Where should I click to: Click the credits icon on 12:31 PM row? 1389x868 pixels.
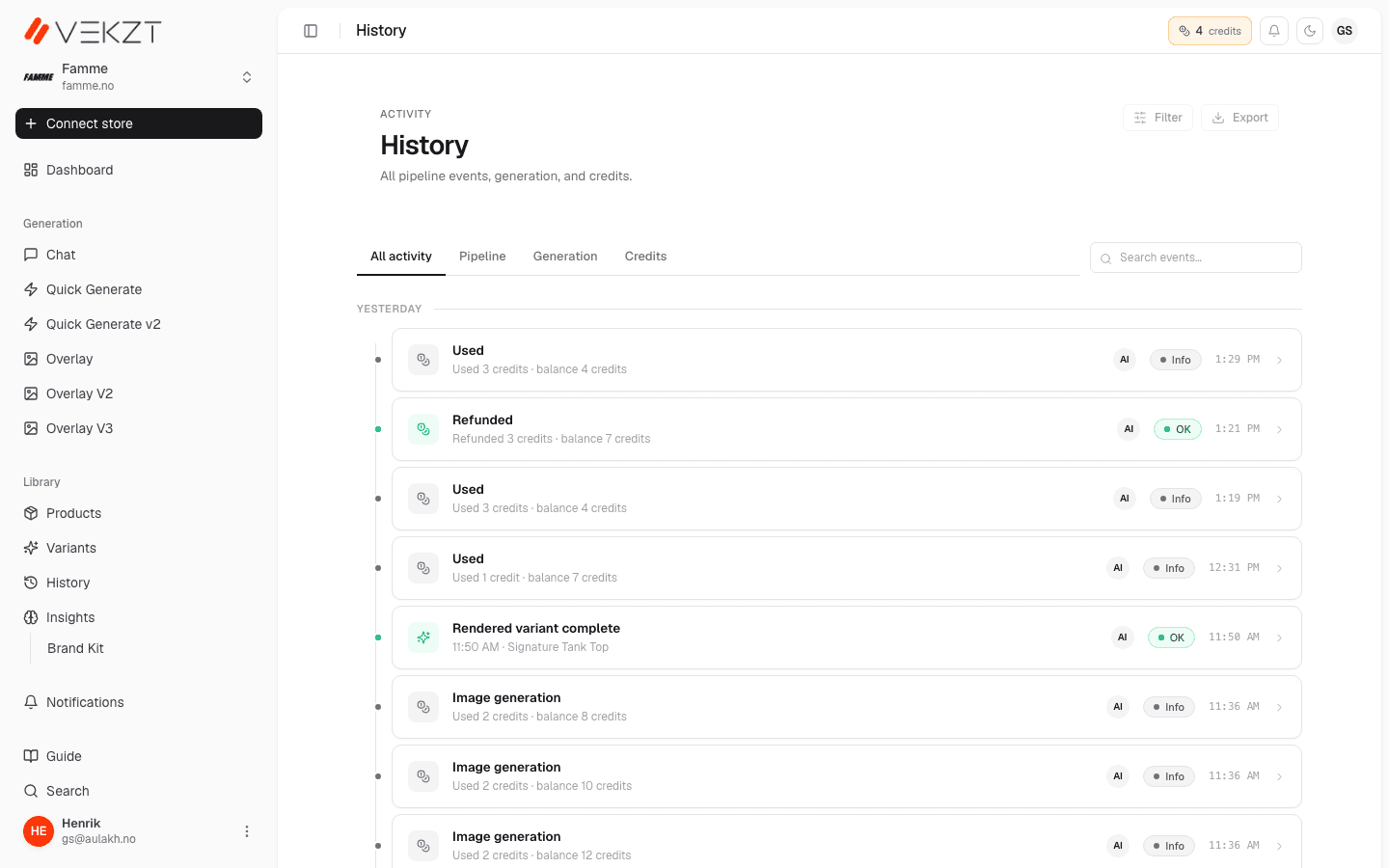point(423,568)
